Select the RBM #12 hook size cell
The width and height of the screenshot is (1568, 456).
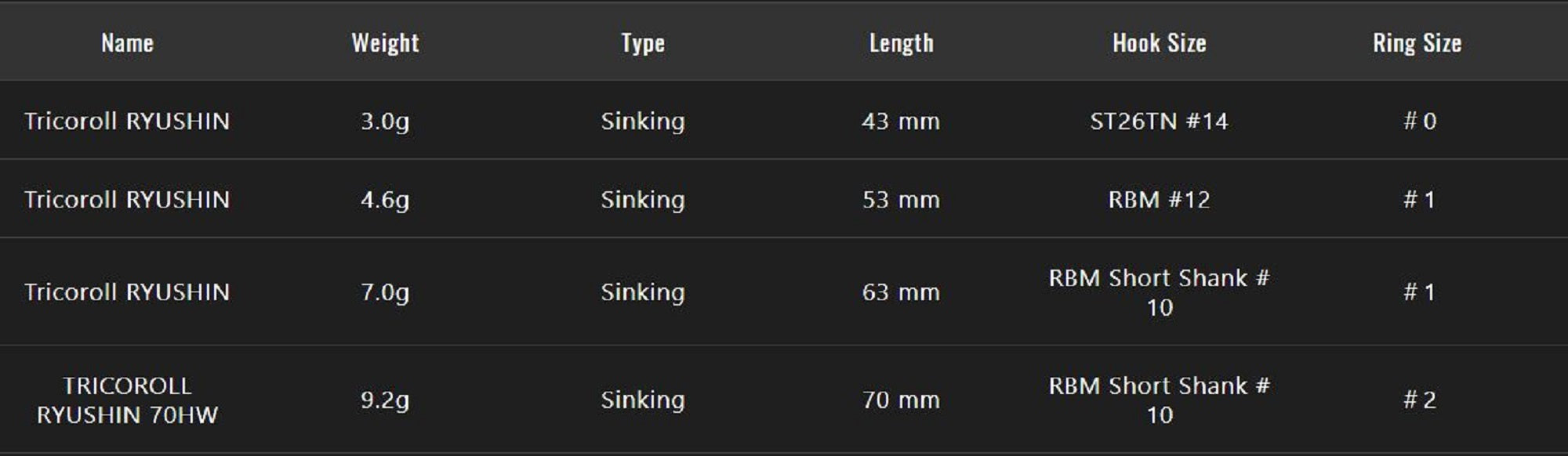1159,200
